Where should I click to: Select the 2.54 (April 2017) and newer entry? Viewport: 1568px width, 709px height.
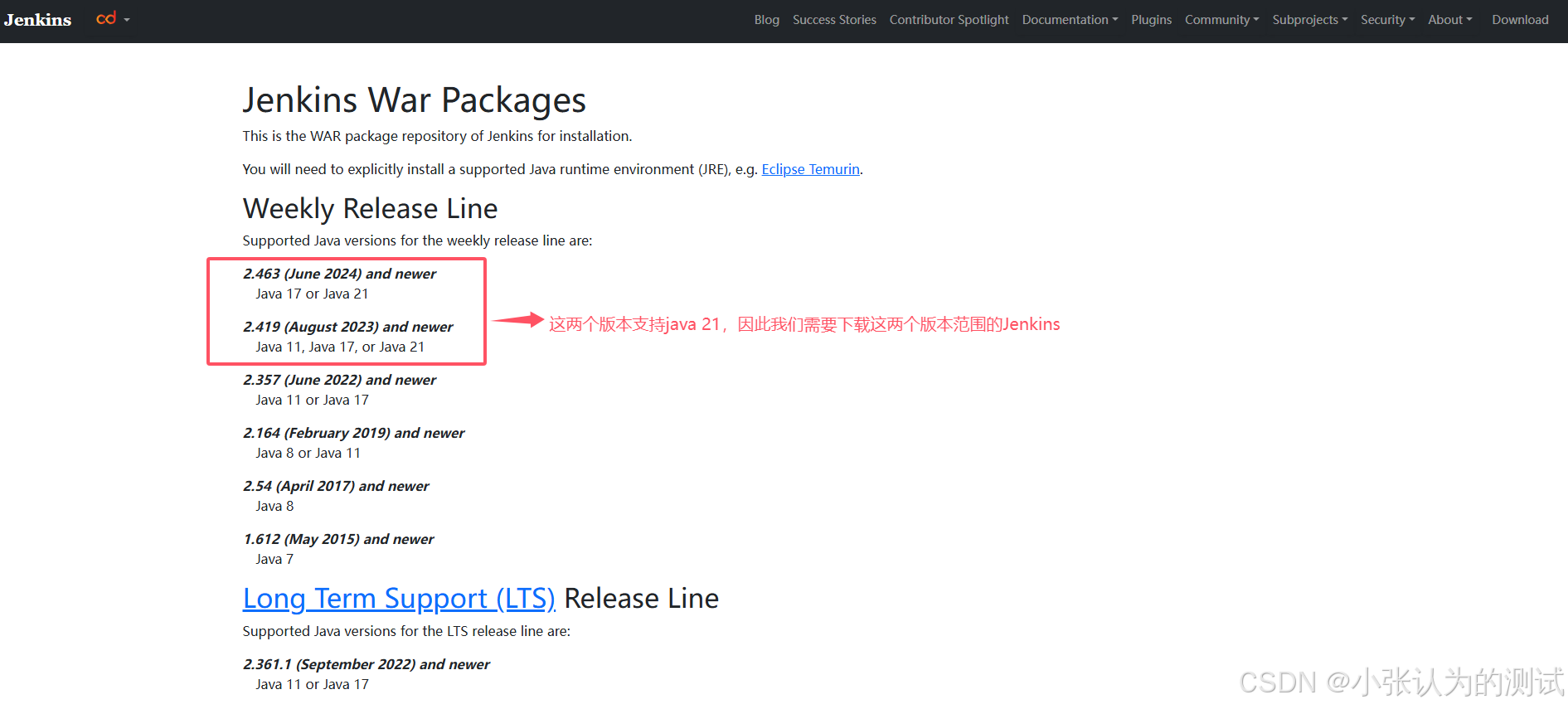tap(336, 486)
